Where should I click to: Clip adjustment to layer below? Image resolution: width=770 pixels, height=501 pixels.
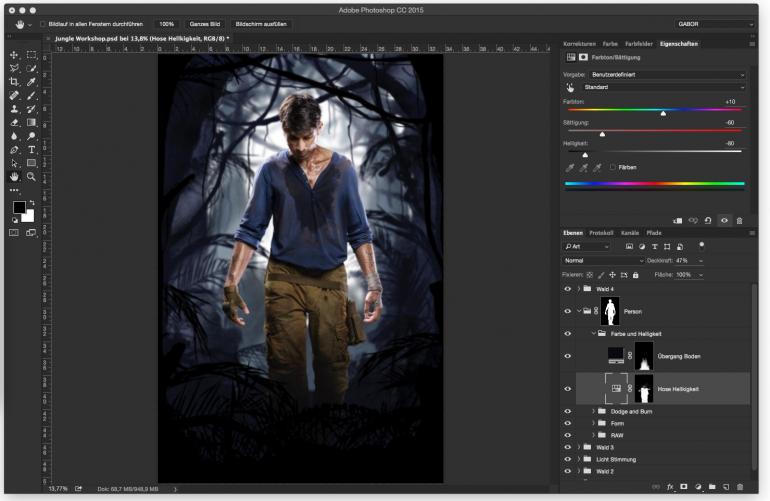678,221
